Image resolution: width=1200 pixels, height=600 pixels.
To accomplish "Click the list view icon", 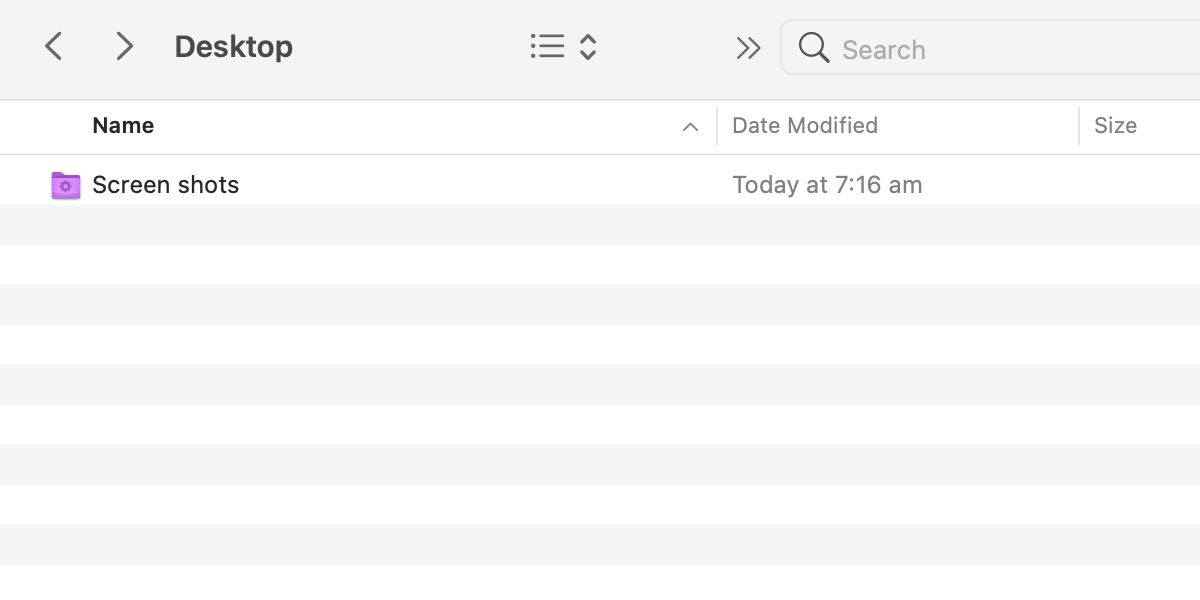I will click(x=547, y=46).
